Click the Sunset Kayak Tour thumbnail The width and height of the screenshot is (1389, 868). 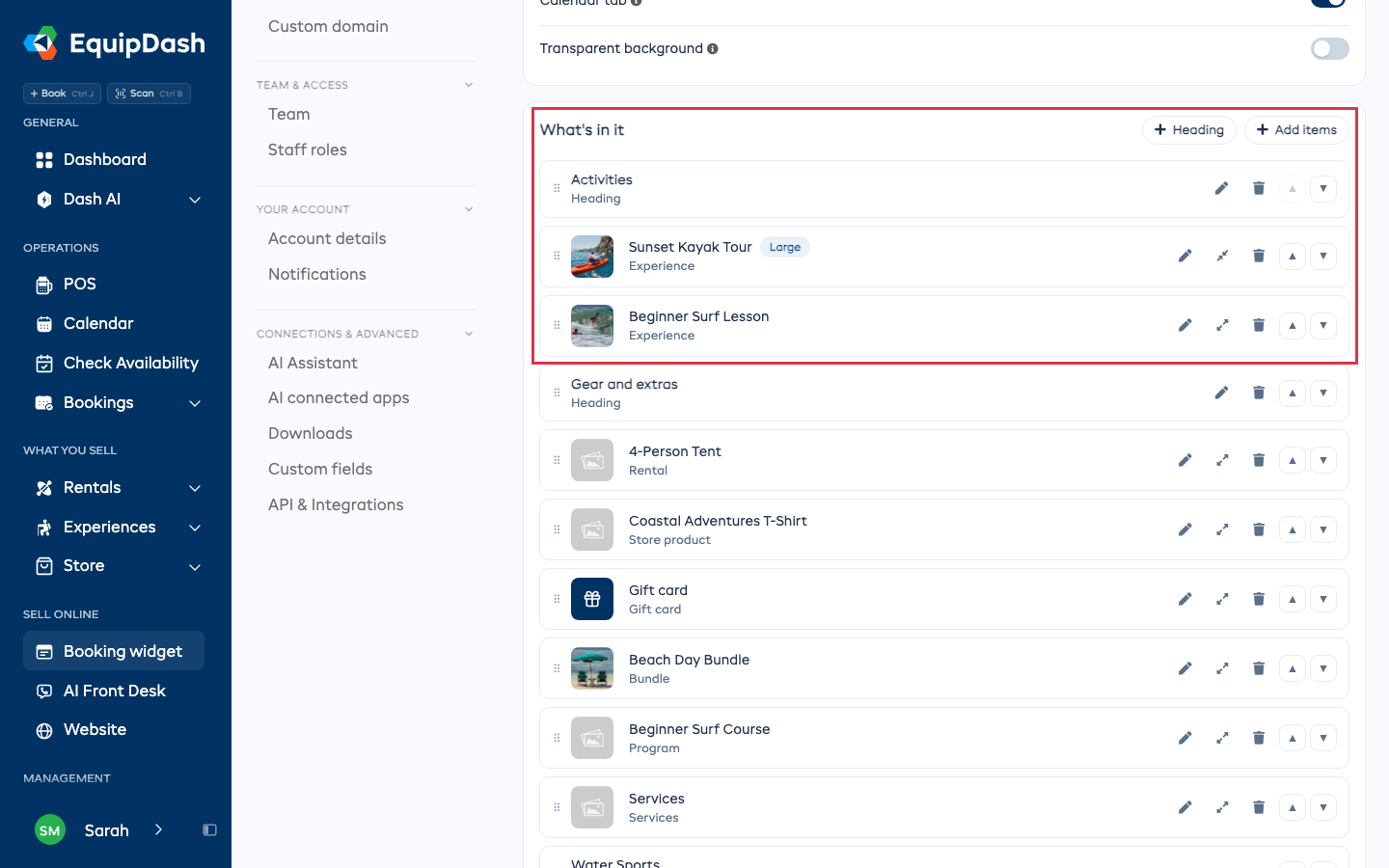coord(592,257)
